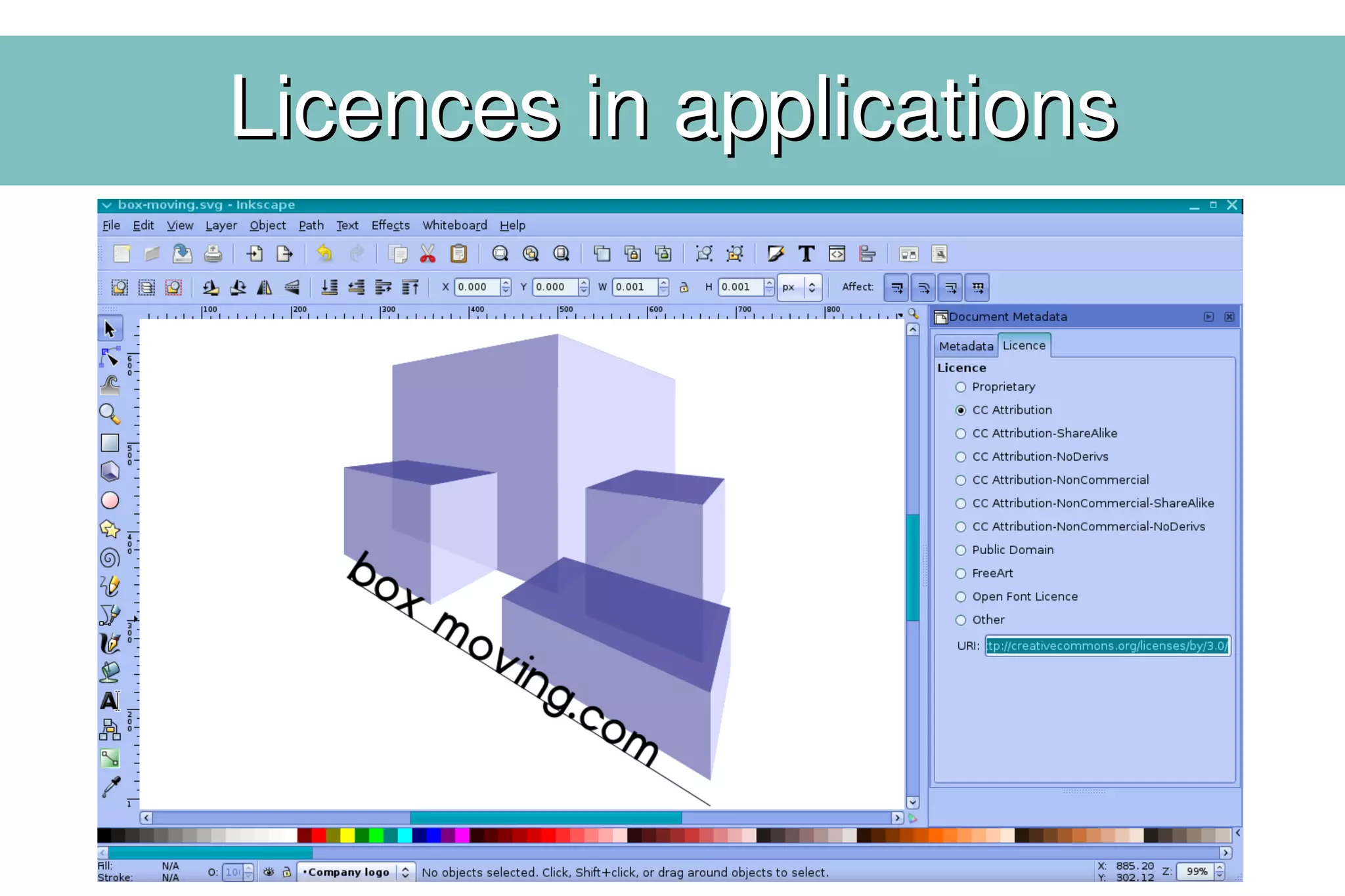This screenshot has width=1345, height=896.
Task: Choose the Proprietary licence radio button
Action: point(961,387)
